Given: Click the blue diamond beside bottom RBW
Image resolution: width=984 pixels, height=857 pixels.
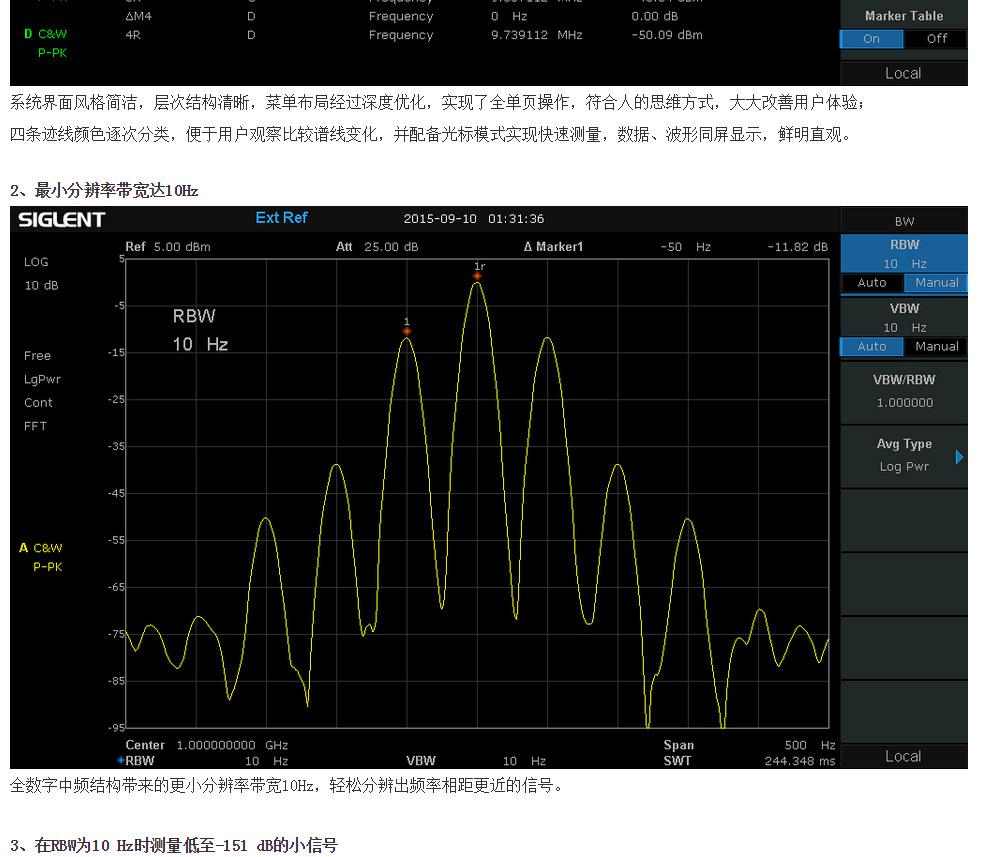Looking at the screenshot, I should click(121, 761).
